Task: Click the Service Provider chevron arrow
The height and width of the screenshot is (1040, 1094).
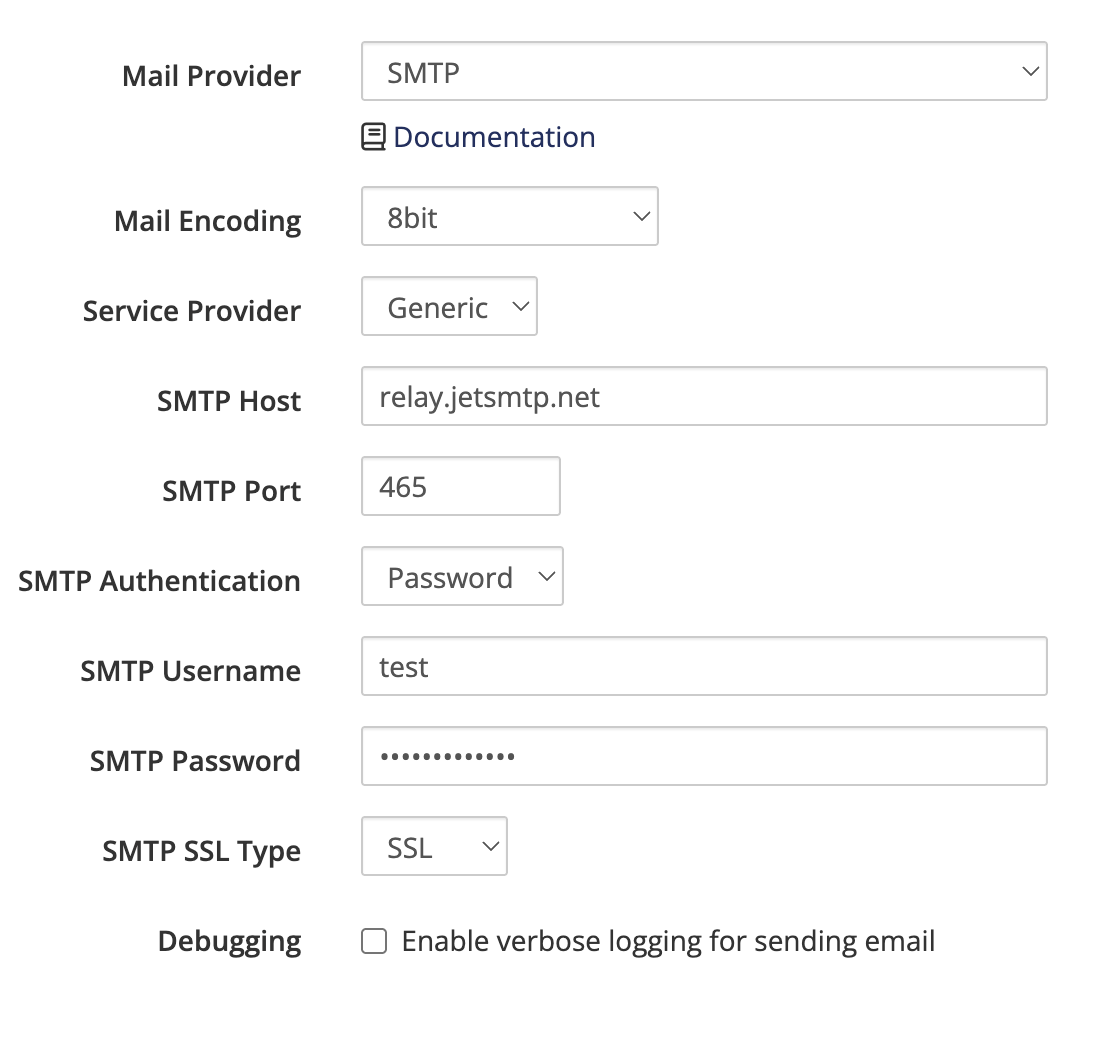Action: pos(520,306)
